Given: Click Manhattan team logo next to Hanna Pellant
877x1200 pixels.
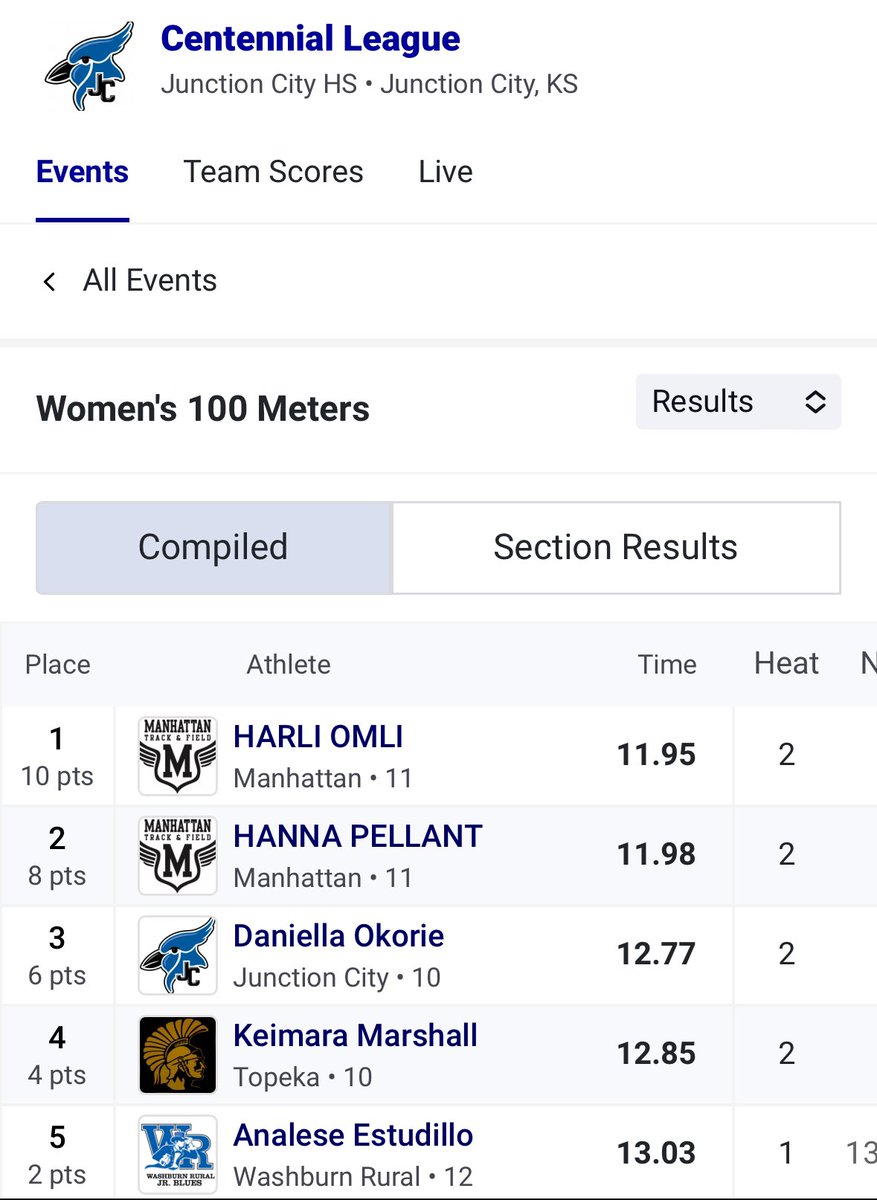Looking at the screenshot, I should 177,856.
